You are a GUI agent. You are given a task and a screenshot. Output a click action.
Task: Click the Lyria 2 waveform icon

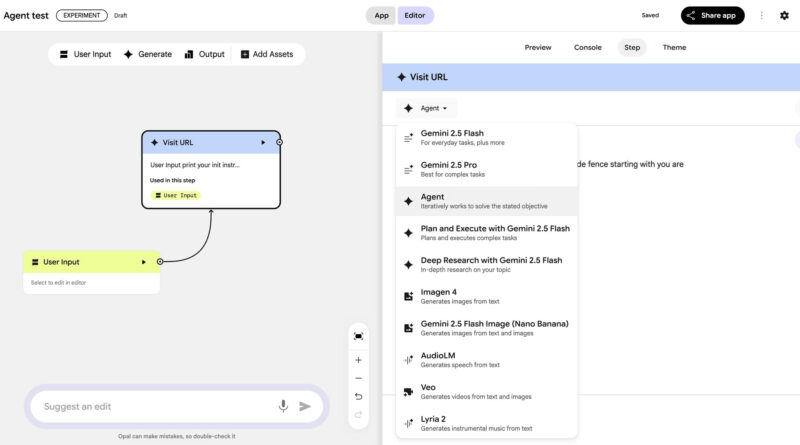tap(409, 423)
